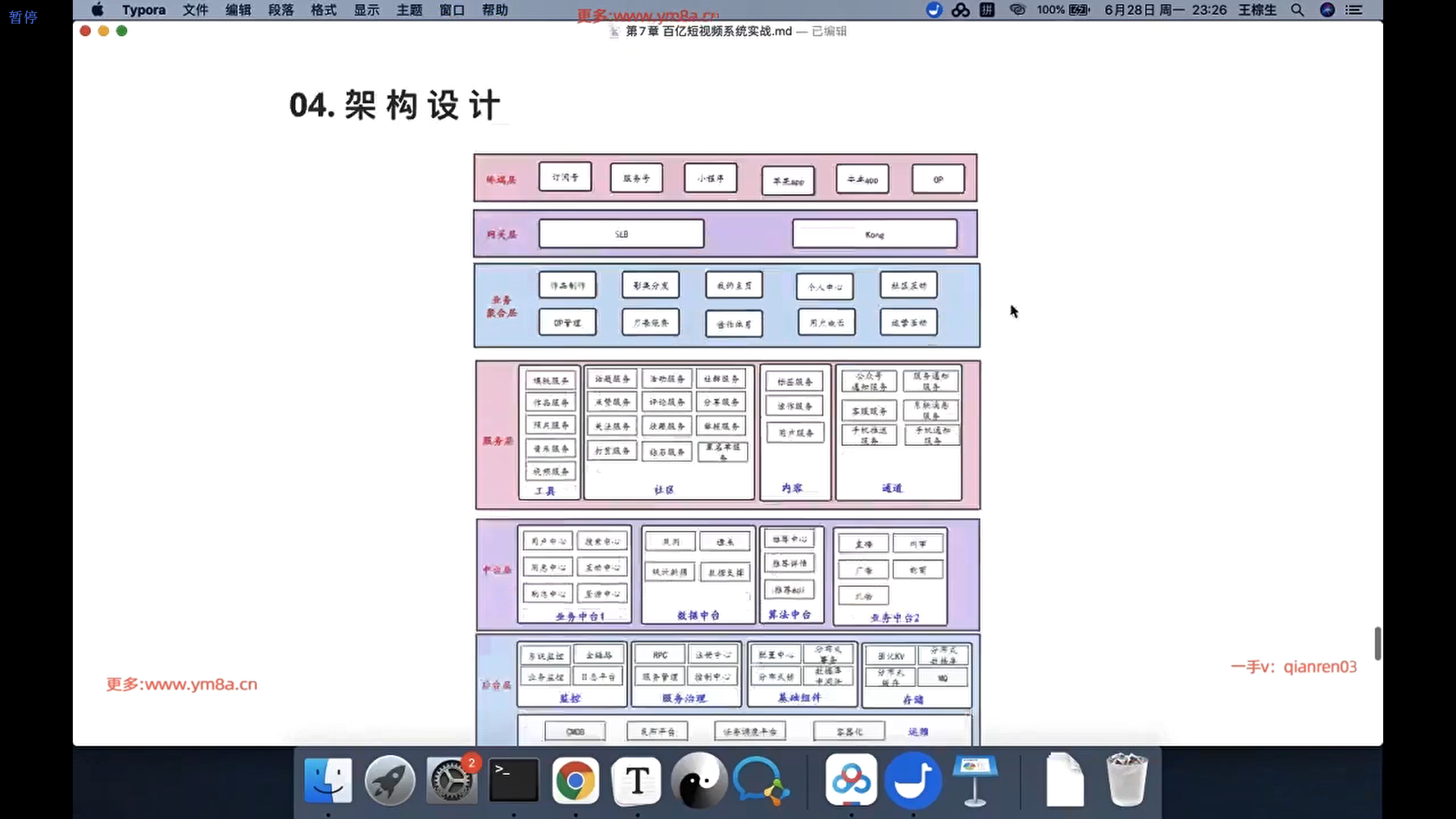Click the document vertical scrollbar thumb
This screenshot has width=1456, height=819.
click(x=1377, y=643)
